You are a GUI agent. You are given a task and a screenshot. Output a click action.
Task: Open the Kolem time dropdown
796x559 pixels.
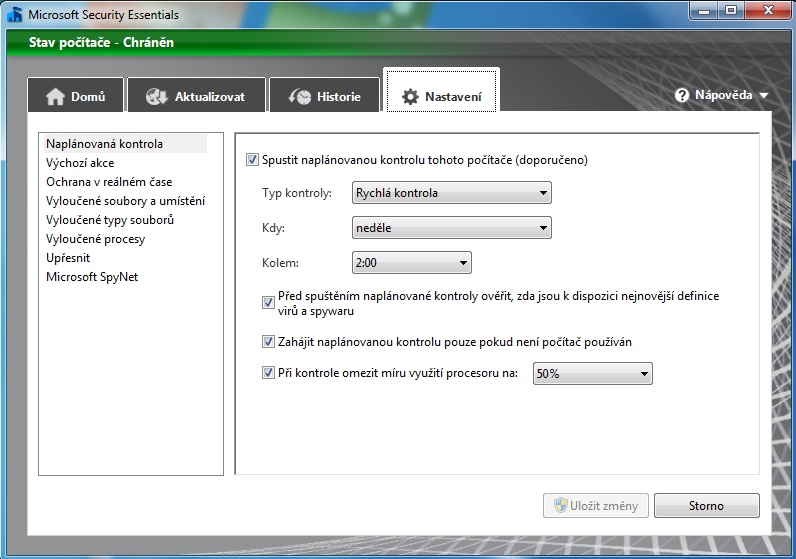[412, 262]
